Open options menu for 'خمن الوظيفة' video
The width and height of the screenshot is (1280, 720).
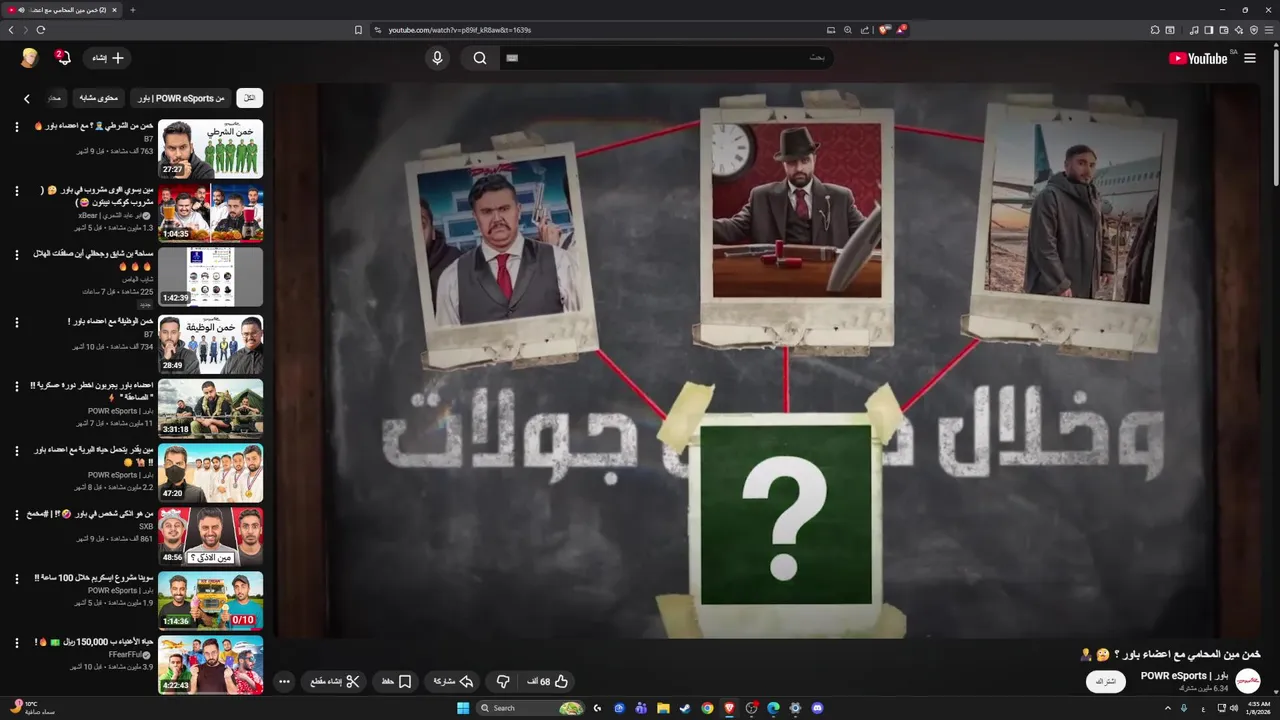[17, 323]
